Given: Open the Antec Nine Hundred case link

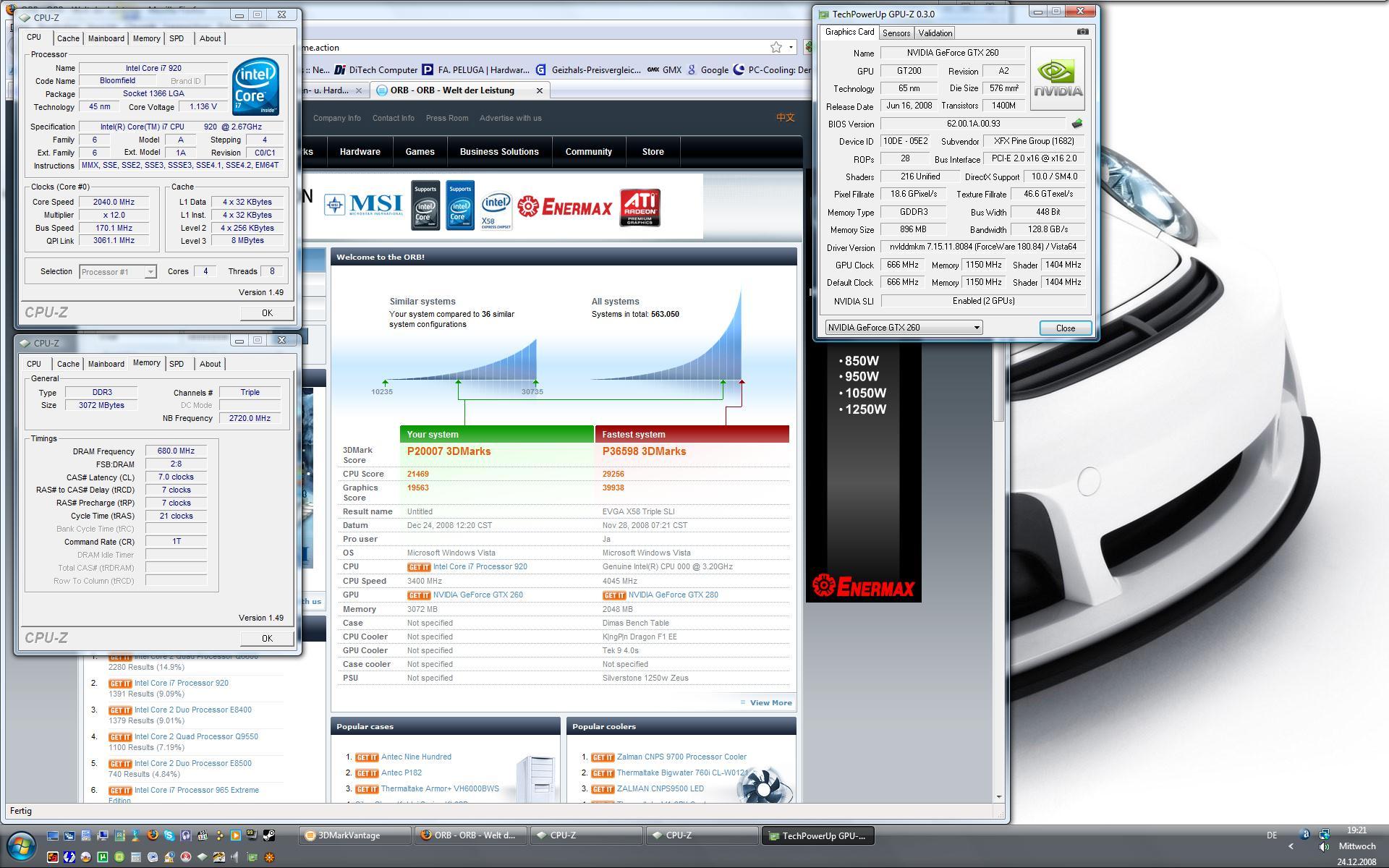Looking at the screenshot, I should [416, 757].
